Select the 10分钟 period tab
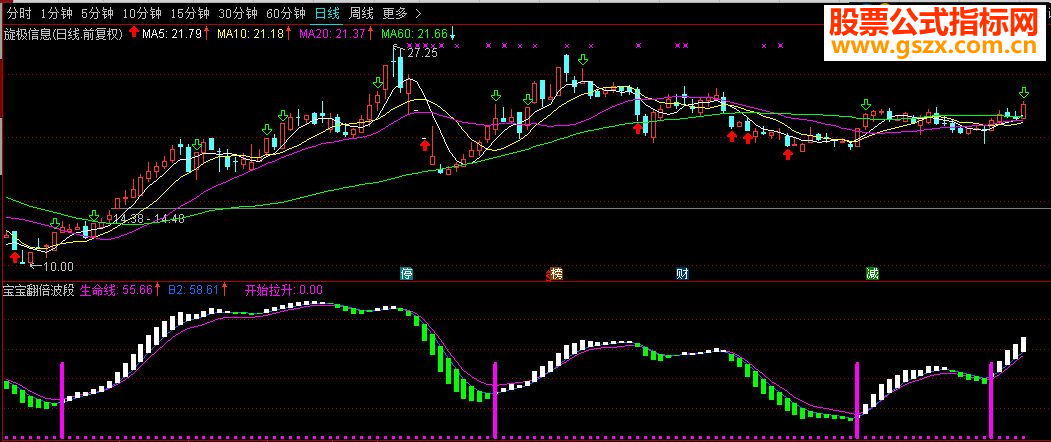Viewport: 1051px width, 442px height. click(x=142, y=13)
